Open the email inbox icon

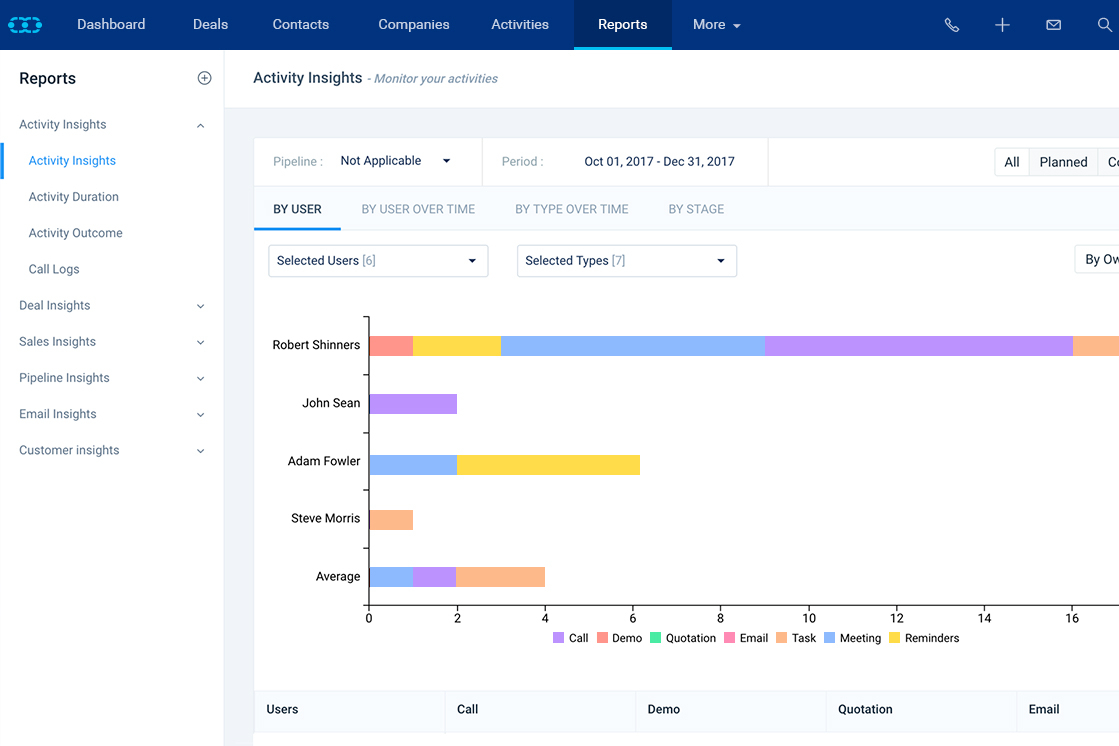[x=1053, y=24]
